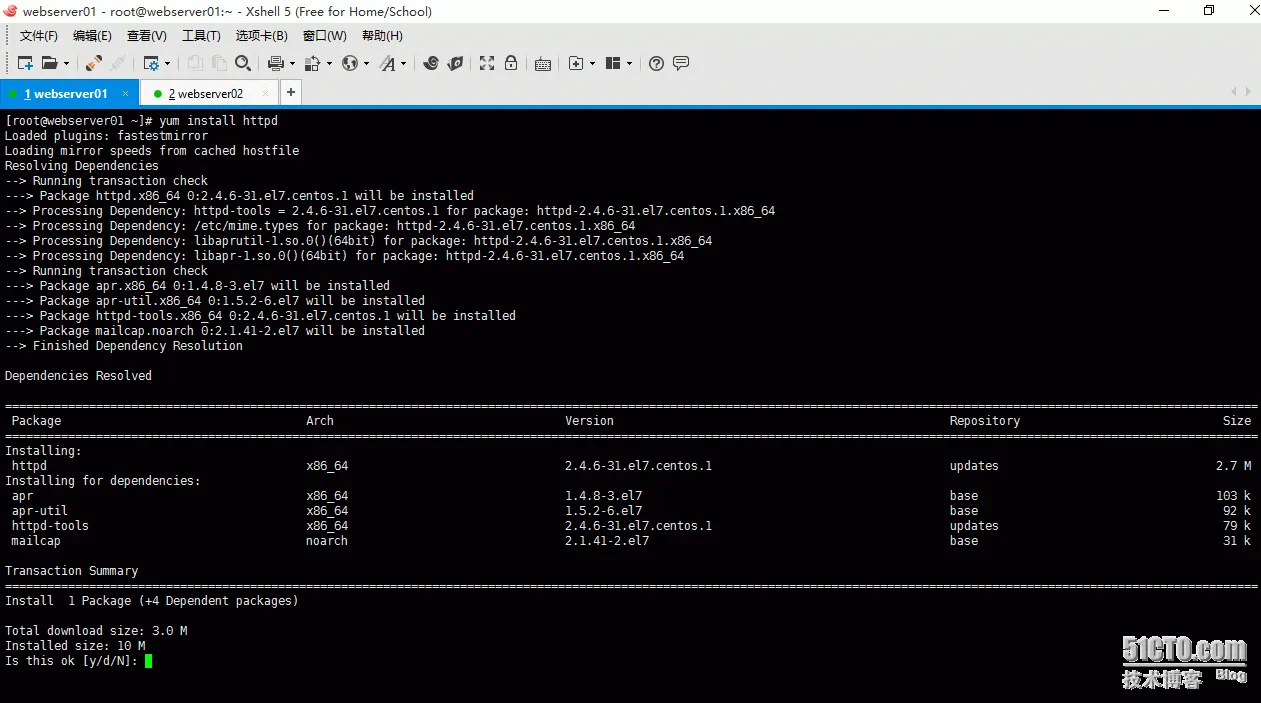Open the 文件(F) menu
This screenshot has height=703, width=1261.
pos(39,36)
